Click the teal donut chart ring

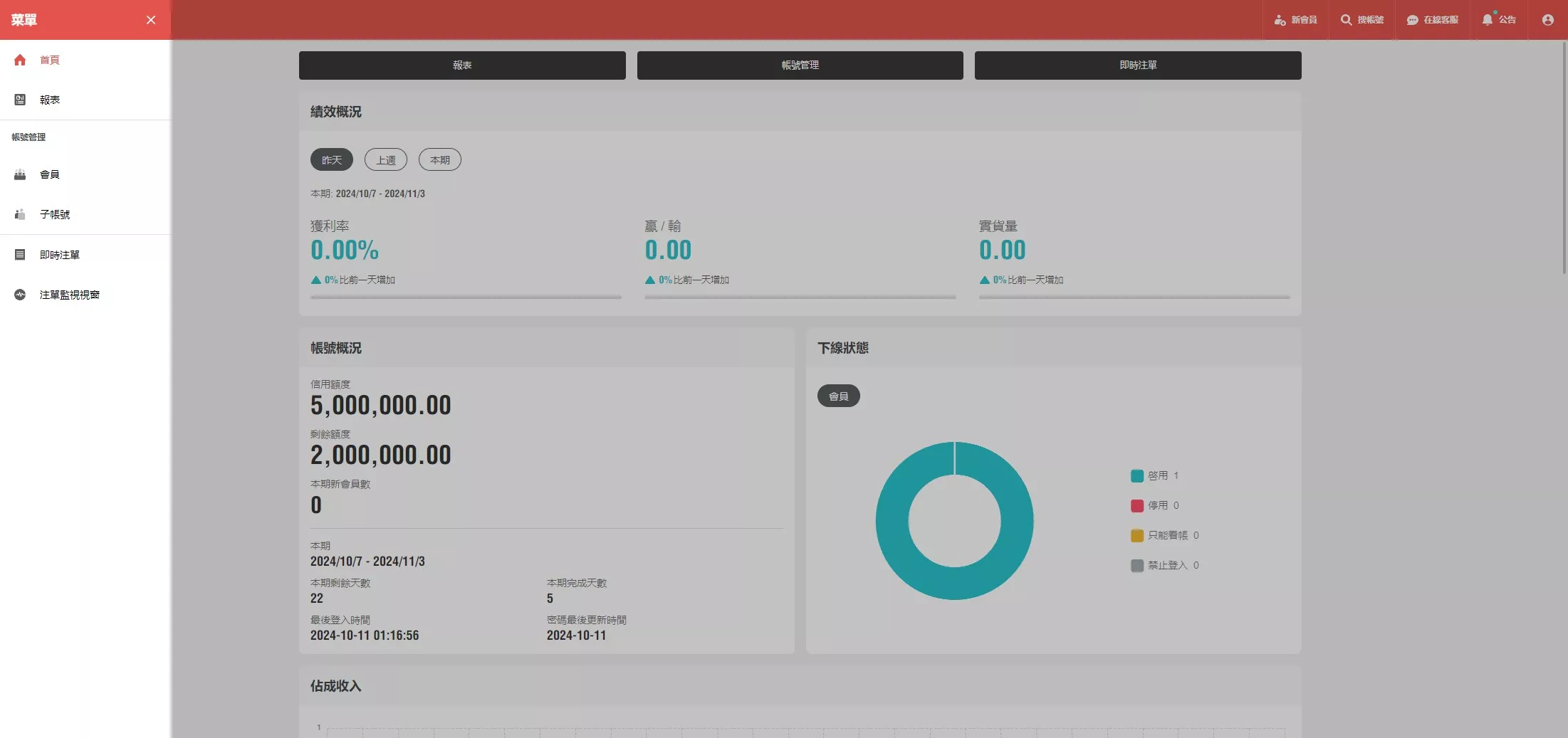point(893,521)
